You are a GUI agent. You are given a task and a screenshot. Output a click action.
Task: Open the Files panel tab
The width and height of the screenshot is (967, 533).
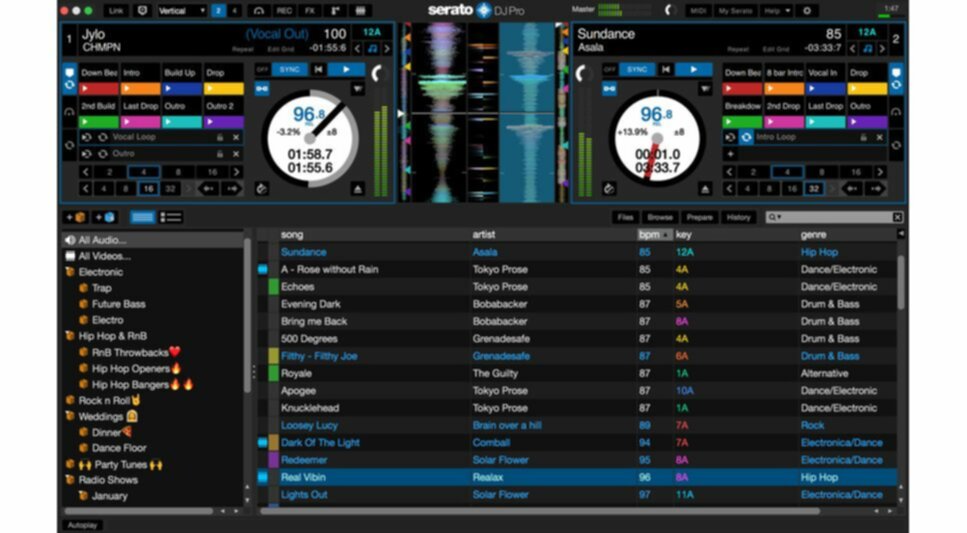click(625, 217)
